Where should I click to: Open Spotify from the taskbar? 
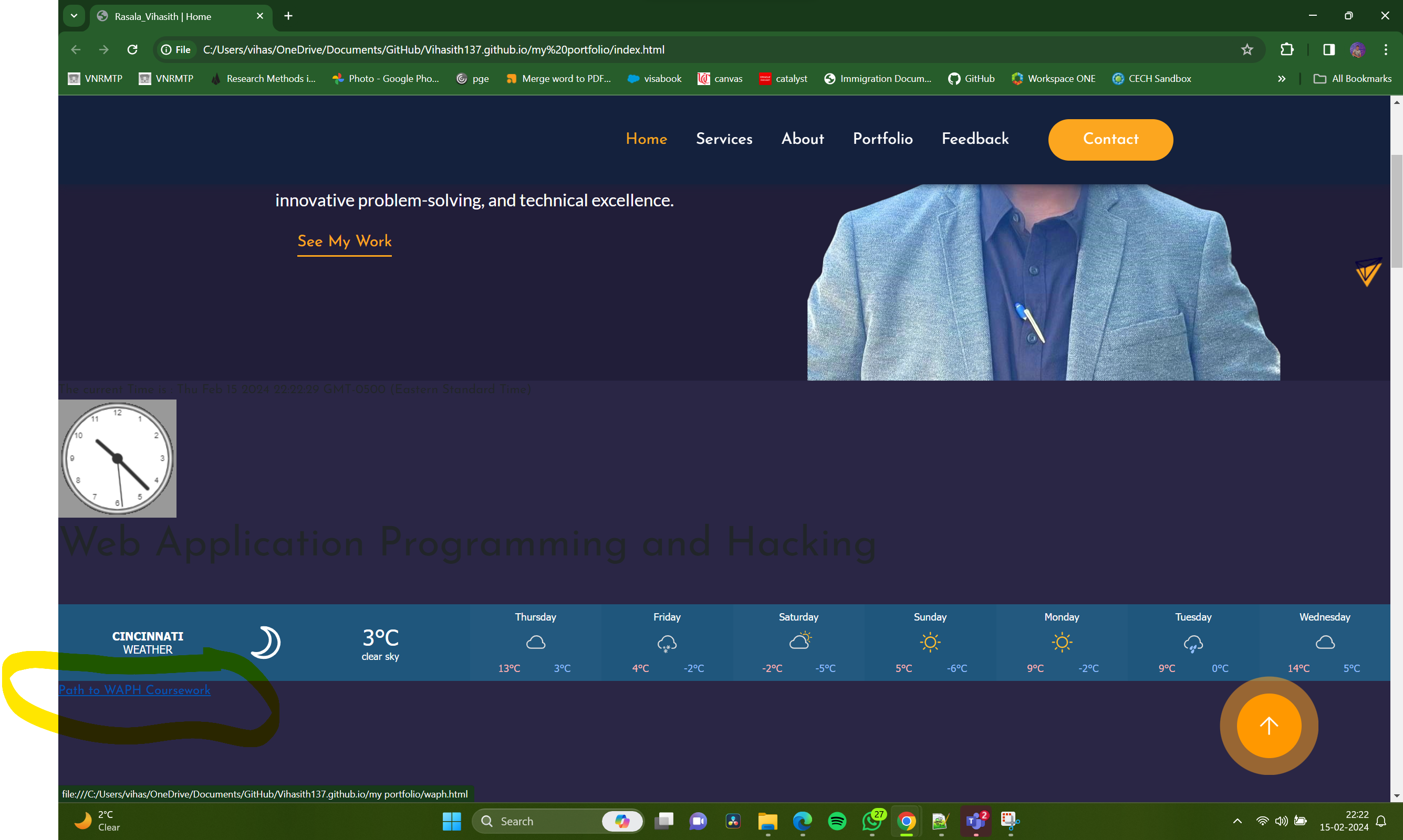pyautogui.click(x=837, y=821)
